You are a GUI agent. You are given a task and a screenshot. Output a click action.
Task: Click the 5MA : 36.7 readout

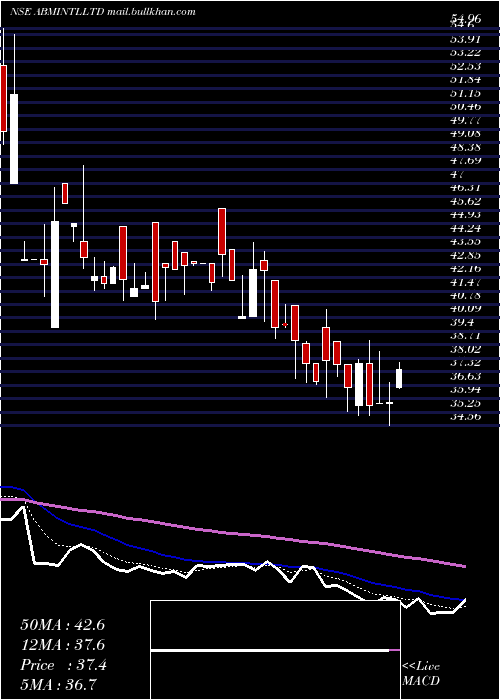tap(58, 684)
